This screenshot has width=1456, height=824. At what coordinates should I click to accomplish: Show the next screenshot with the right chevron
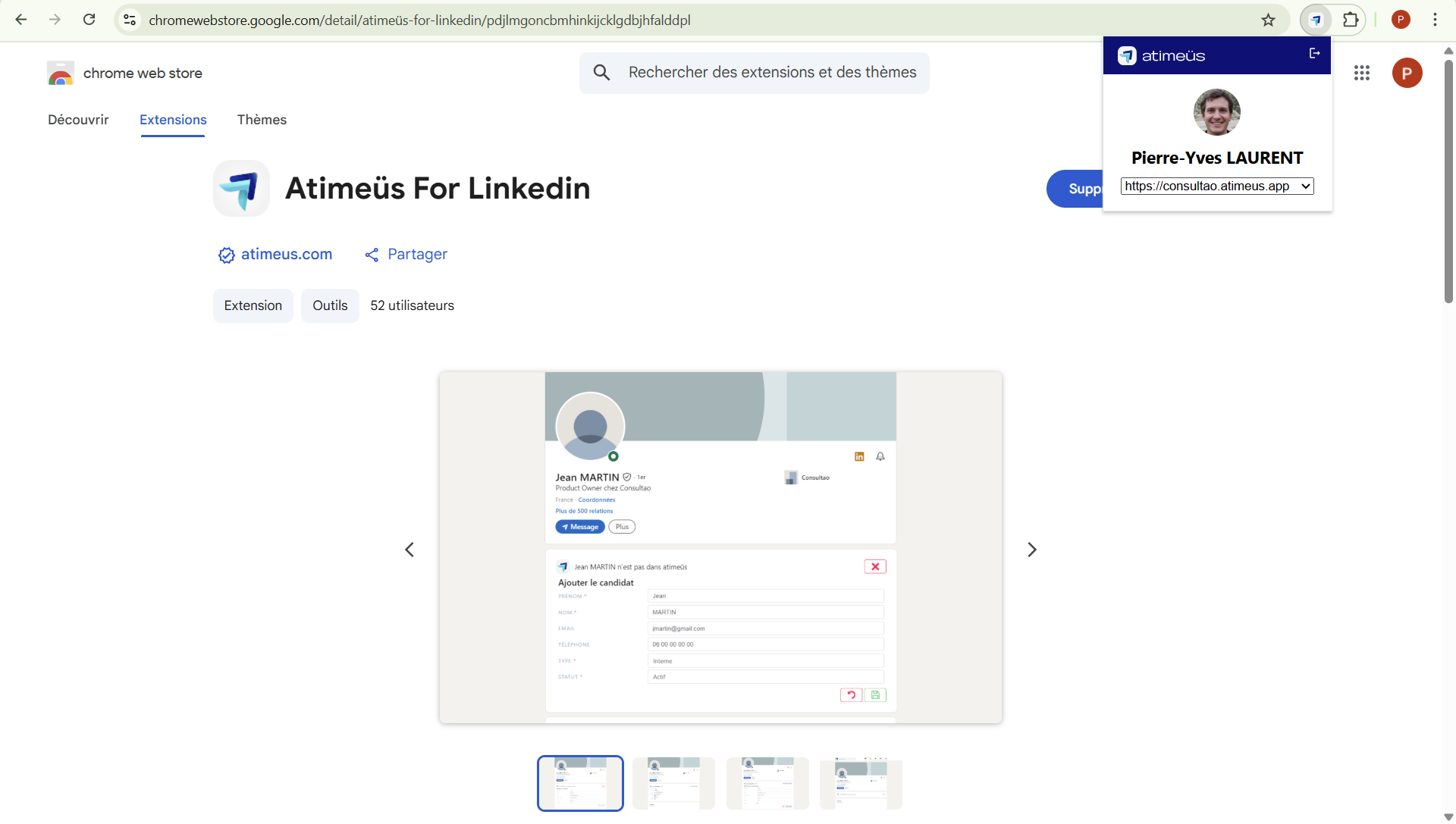(1031, 550)
